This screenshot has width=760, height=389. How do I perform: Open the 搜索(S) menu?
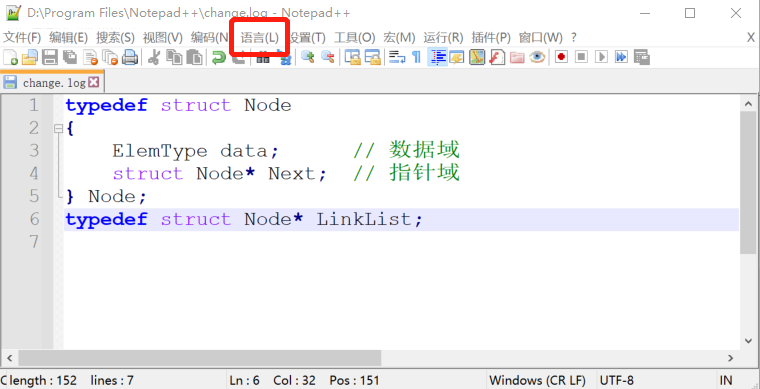point(115,37)
